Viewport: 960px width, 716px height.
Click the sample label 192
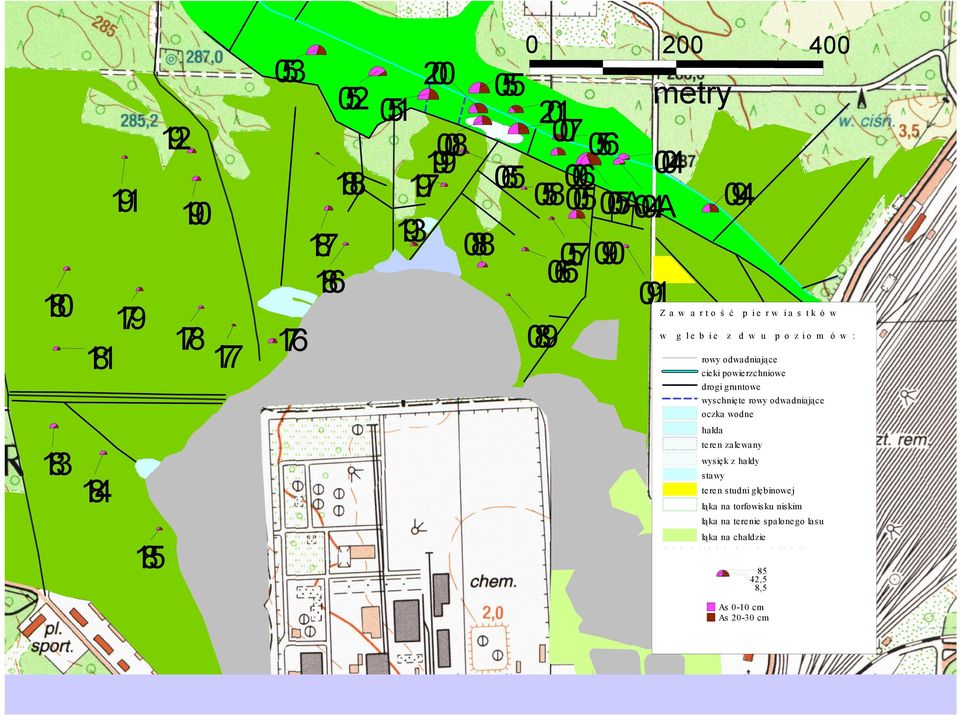point(178,139)
